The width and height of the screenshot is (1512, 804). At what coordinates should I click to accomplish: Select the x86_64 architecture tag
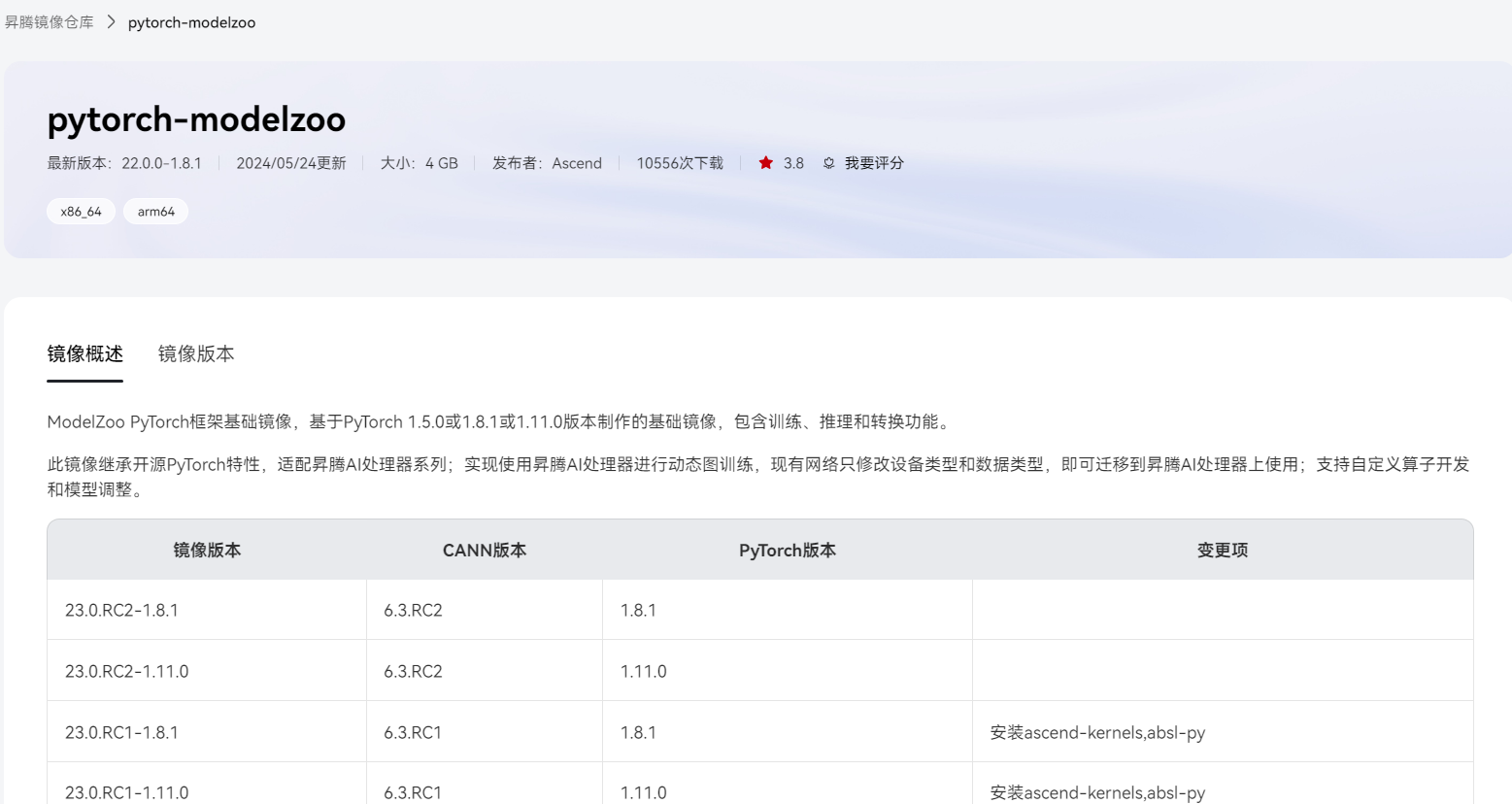pos(81,212)
